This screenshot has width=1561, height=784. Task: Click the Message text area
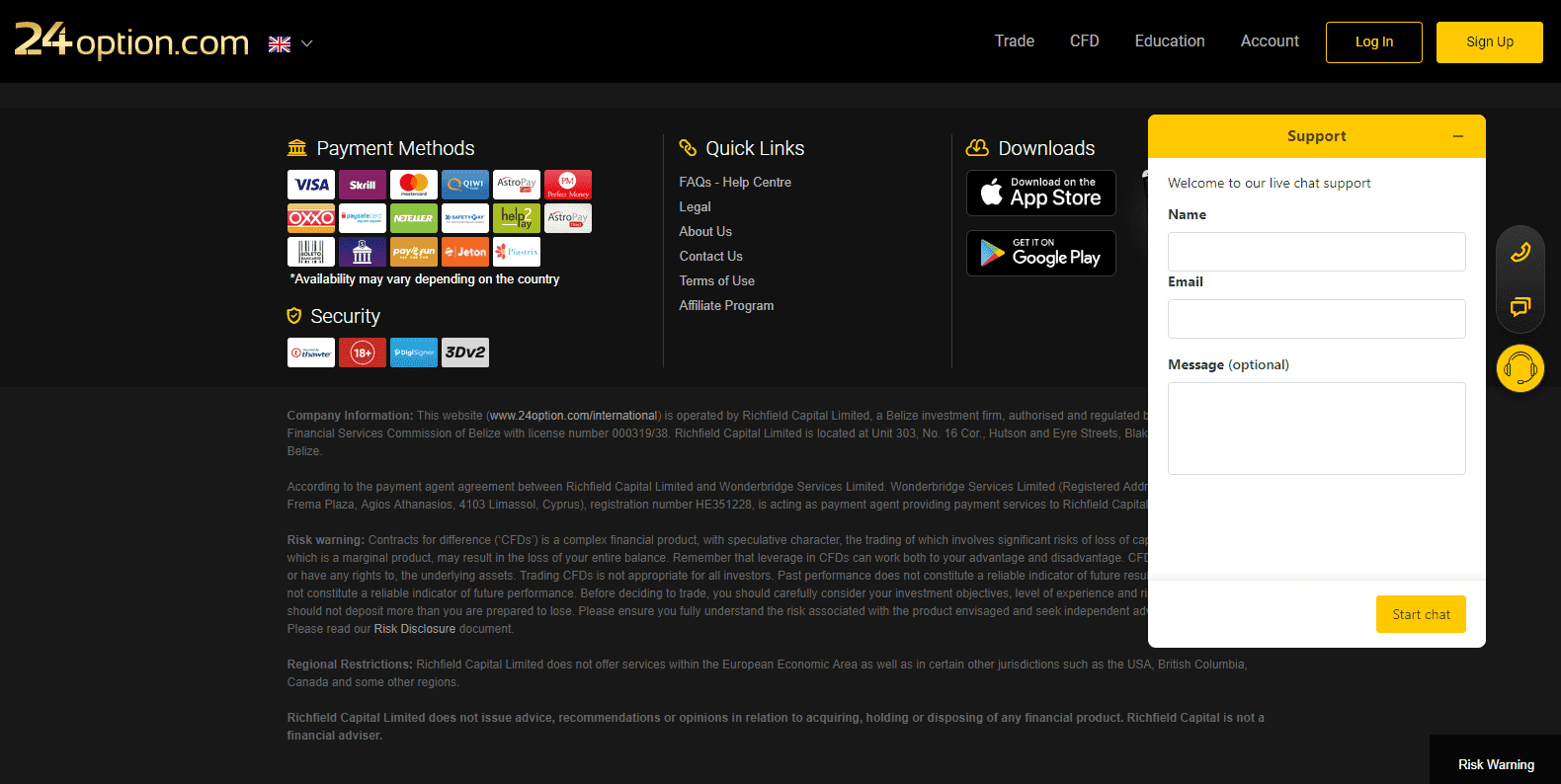coord(1317,429)
